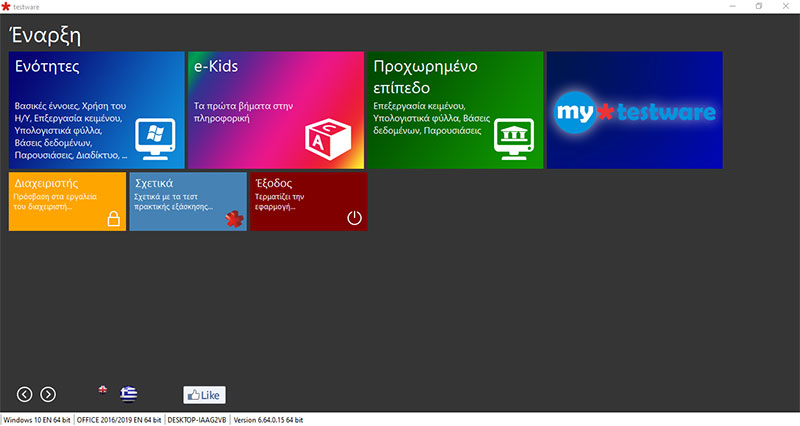Viewport: 800px width, 426px height.
Task: Click the testware star icon in title bar
Action: (x=6, y=7)
